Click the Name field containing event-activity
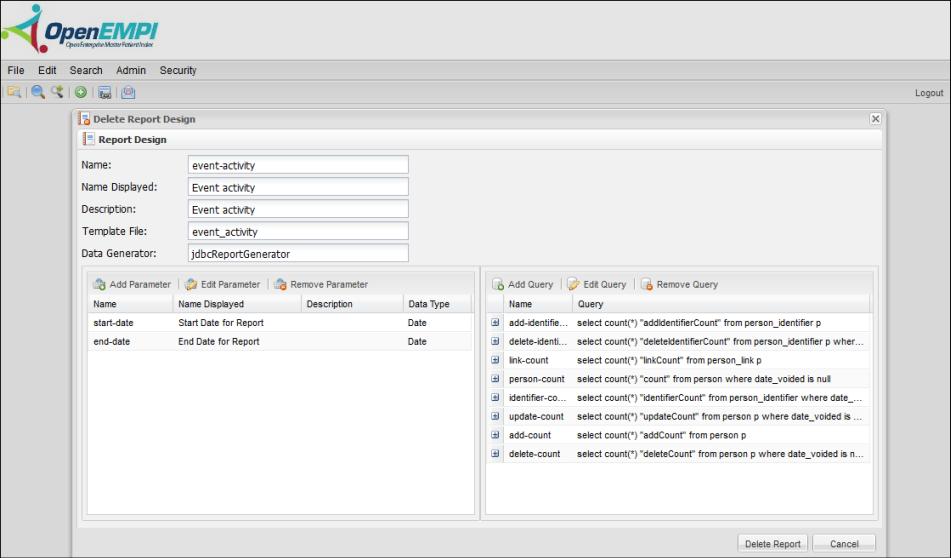This screenshot has height=558, width=951. (298, 165)
